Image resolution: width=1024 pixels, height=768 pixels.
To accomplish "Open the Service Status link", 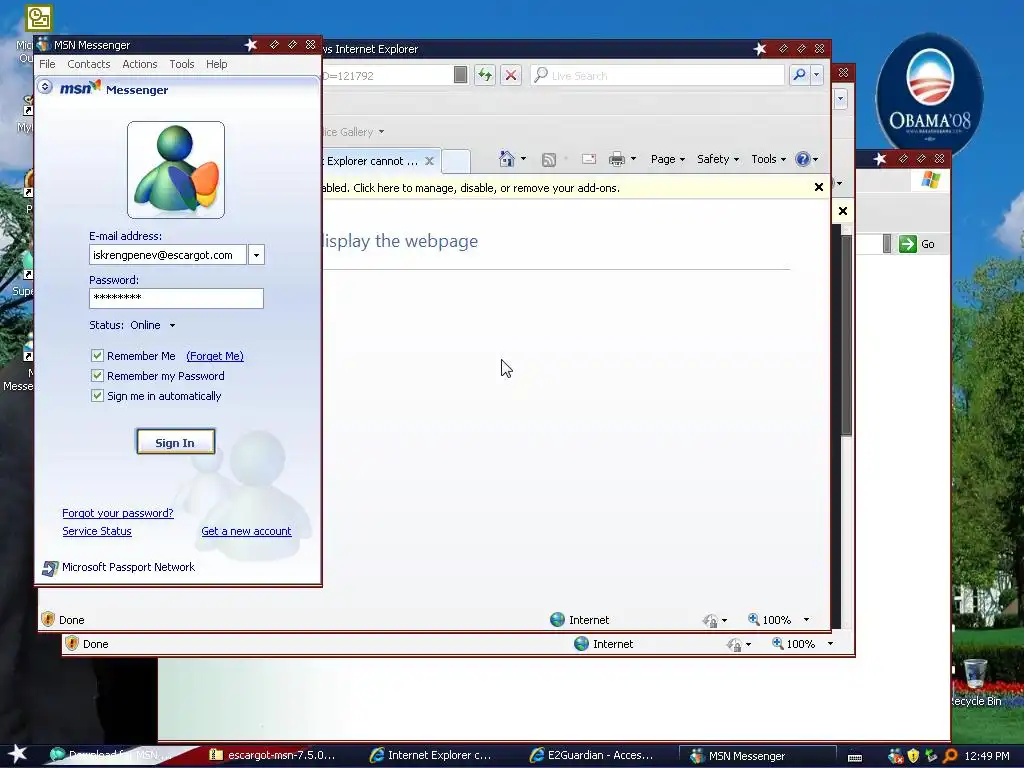I will pyautogui.click(x=97, y=532).
